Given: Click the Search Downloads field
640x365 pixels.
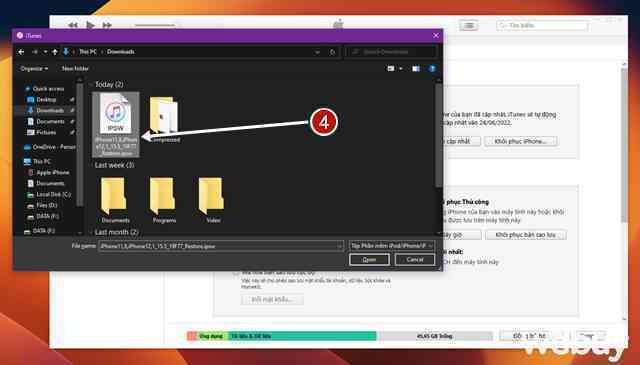Looking at the screenshot, I should click(391, 52).
